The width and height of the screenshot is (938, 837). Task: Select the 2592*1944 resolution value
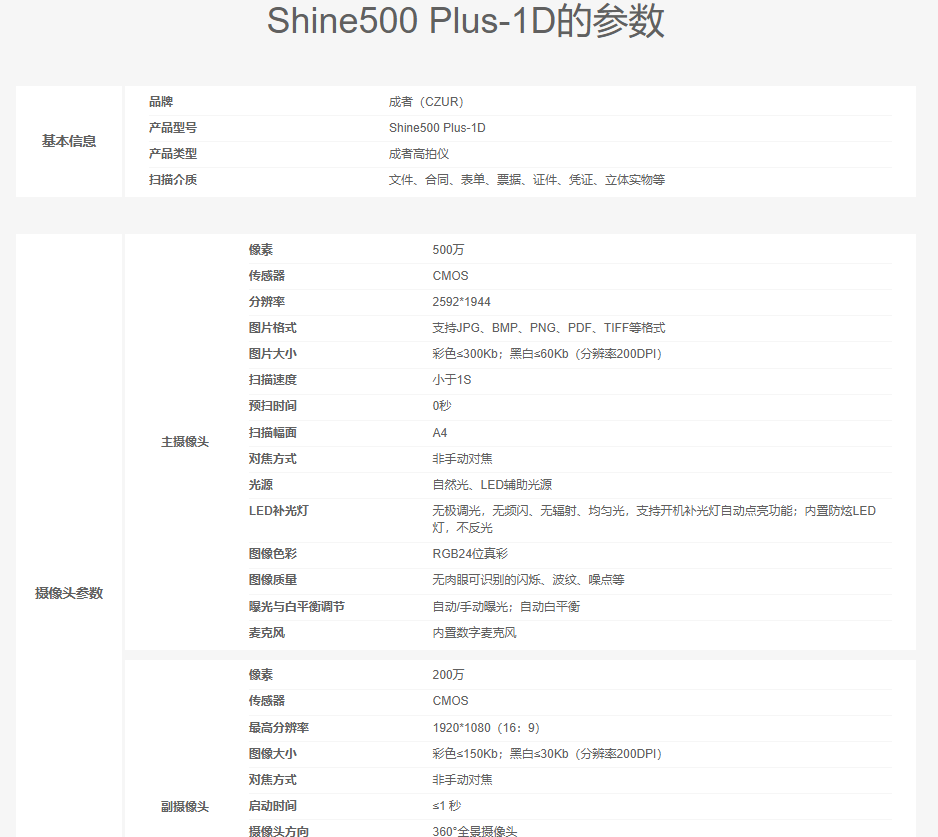tap(461, 302)
